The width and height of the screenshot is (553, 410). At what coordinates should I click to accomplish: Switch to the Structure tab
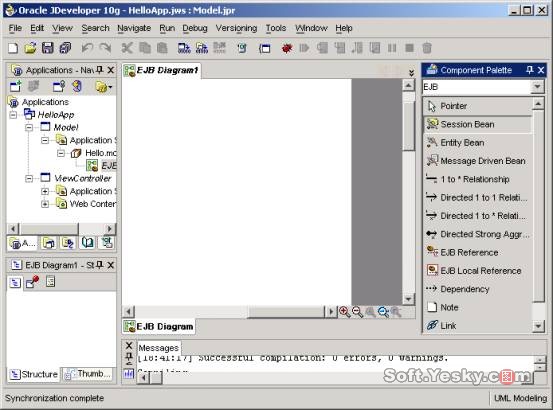pyautogui.click(x=34, y=374)
